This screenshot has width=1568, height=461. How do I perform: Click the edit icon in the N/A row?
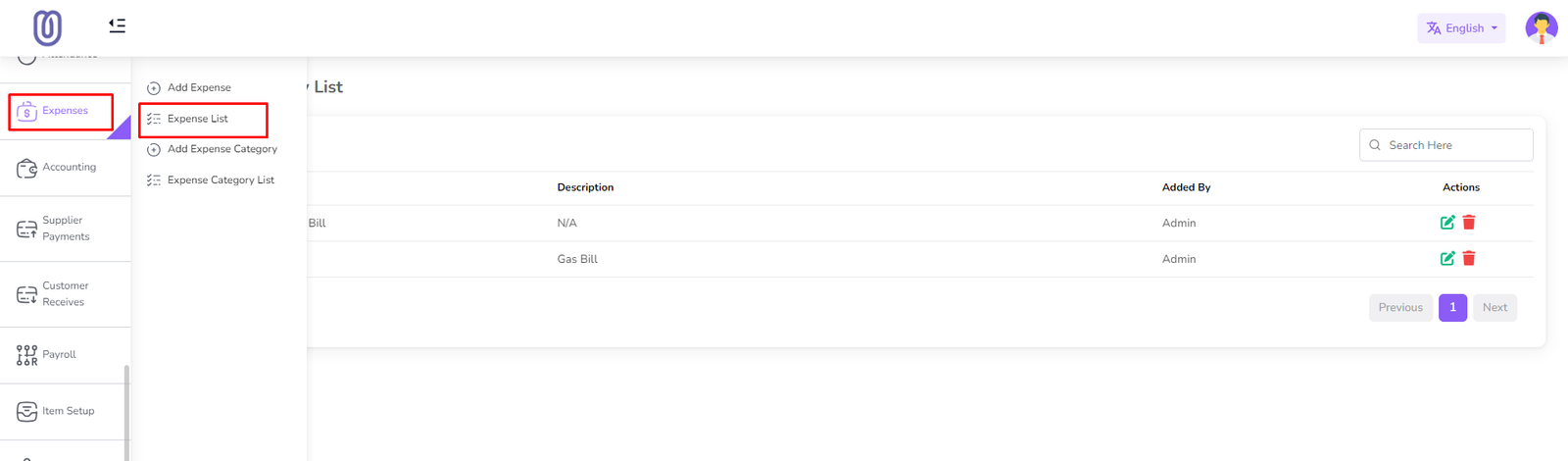1447,223
